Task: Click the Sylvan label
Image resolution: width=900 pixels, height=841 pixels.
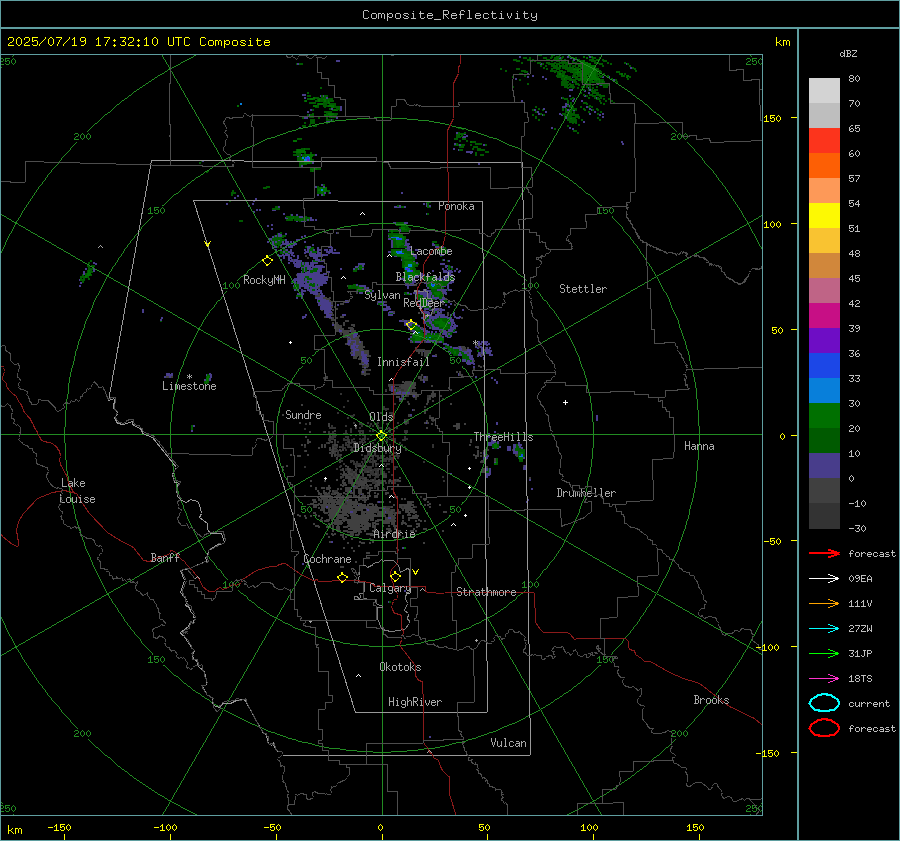Action: [382, 295]
